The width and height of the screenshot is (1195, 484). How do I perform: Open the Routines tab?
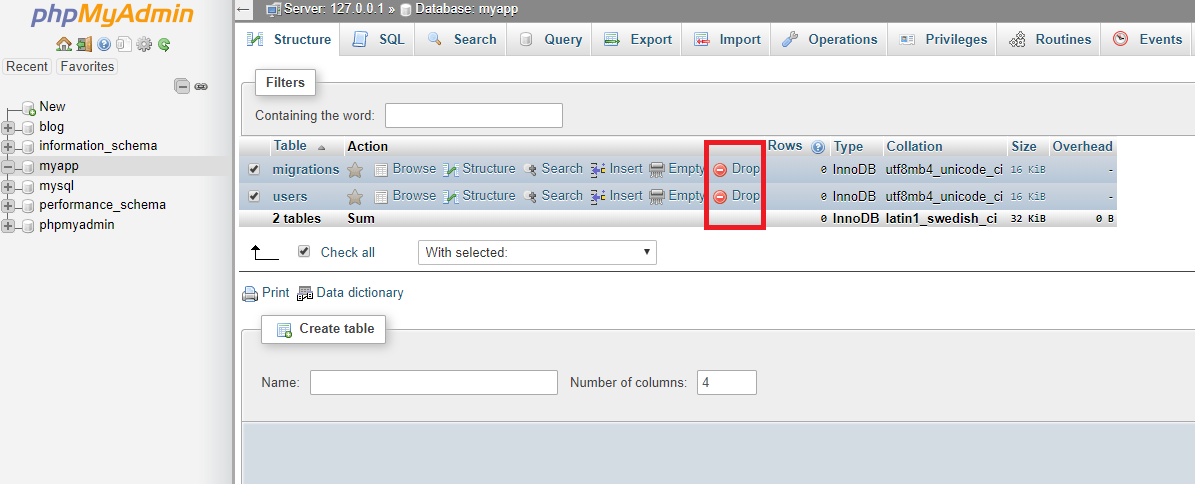pos(1049,40)
